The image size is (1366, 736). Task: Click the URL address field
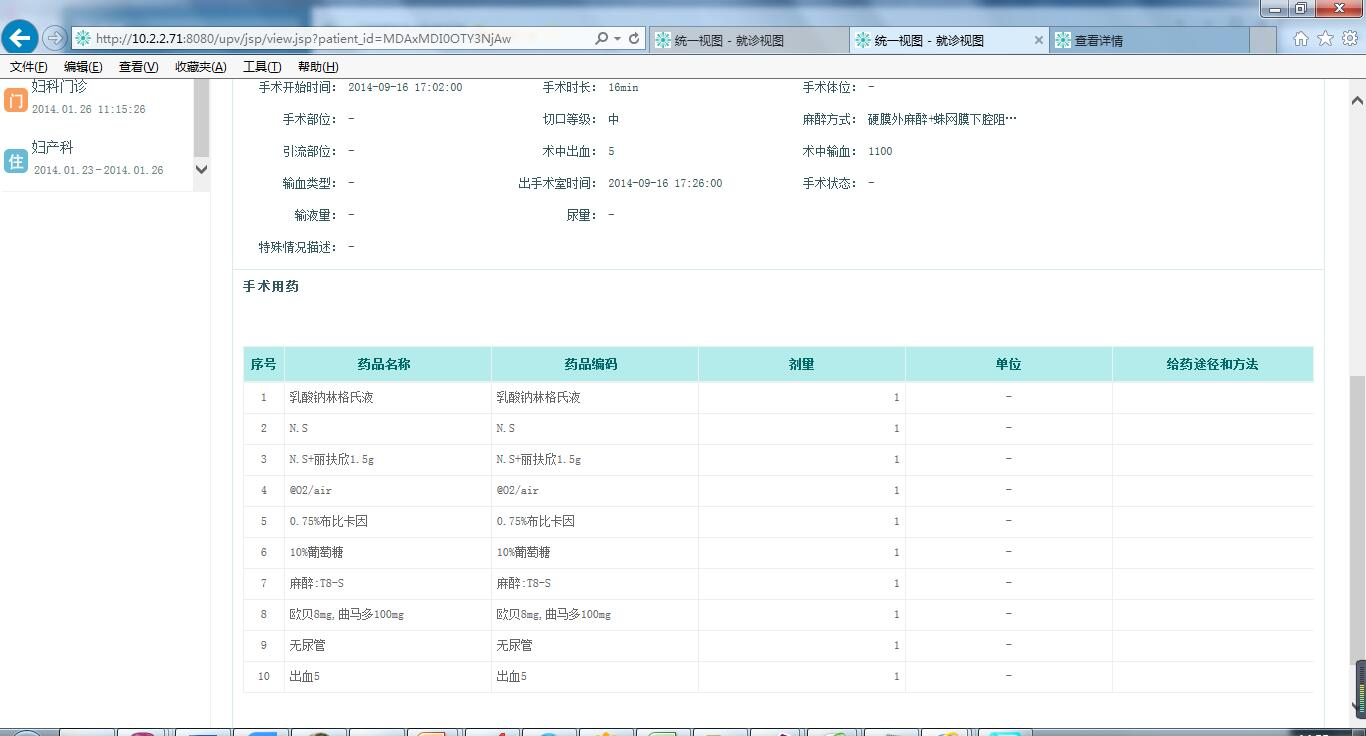pyautogui.click(x=330, y=38)
